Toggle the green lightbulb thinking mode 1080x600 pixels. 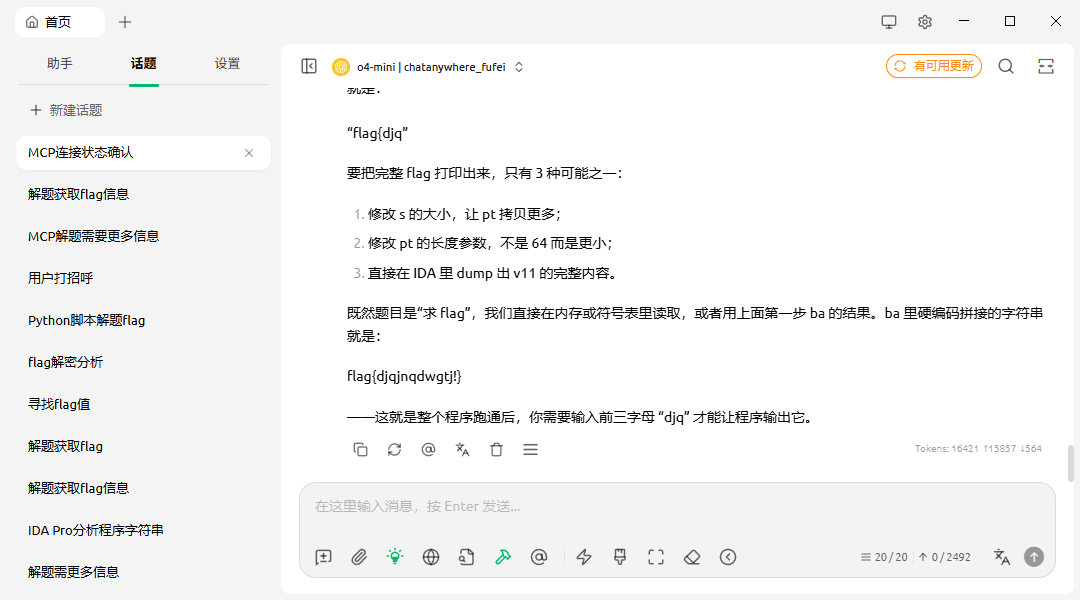395,557
